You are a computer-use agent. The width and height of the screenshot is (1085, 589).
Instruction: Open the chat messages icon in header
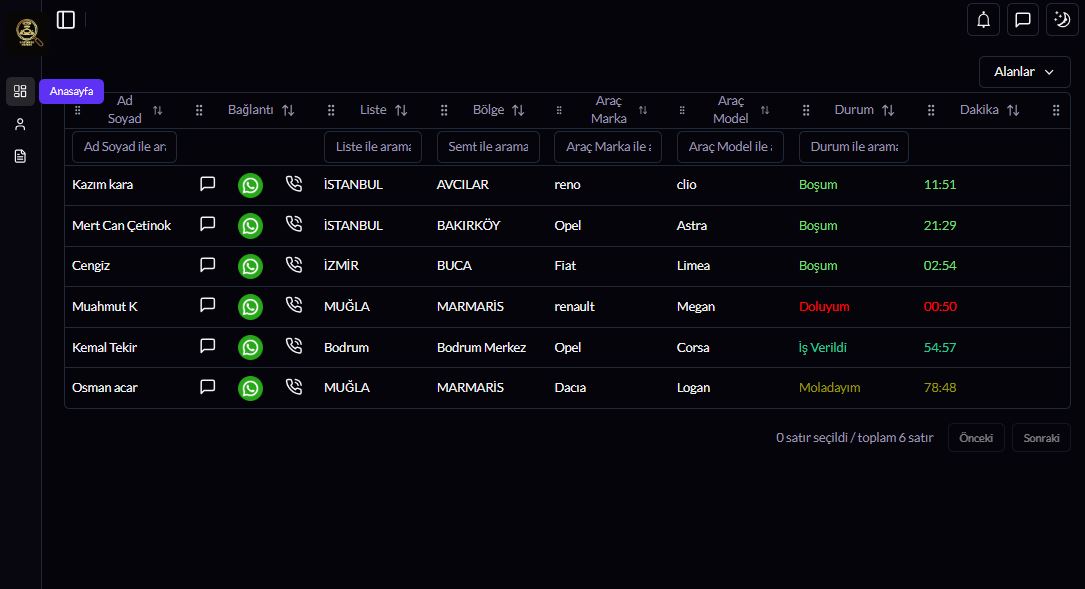pyautogui.click(x=1023, y=19)
